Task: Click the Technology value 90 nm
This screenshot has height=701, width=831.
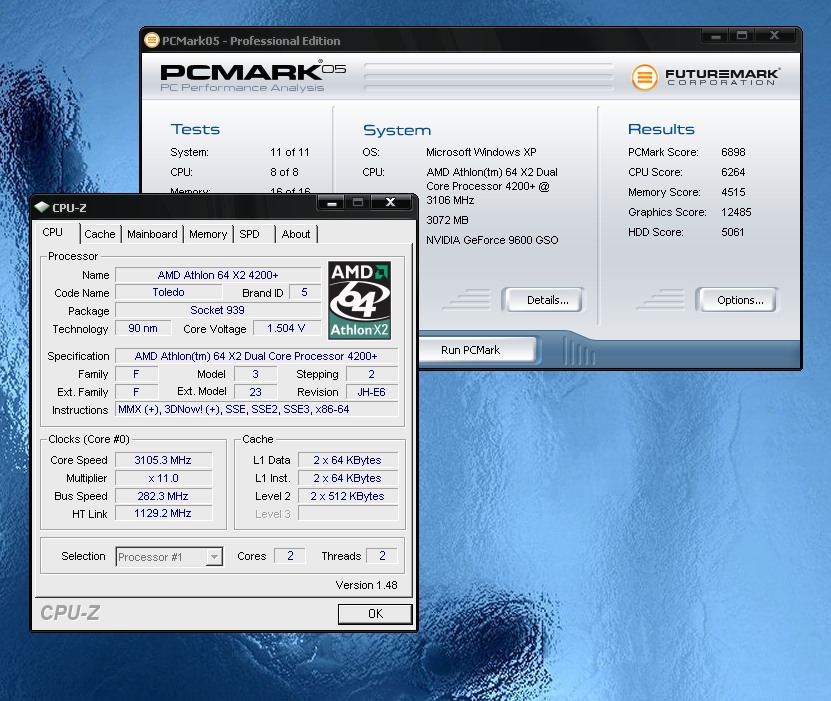Action: click(143, 328)
